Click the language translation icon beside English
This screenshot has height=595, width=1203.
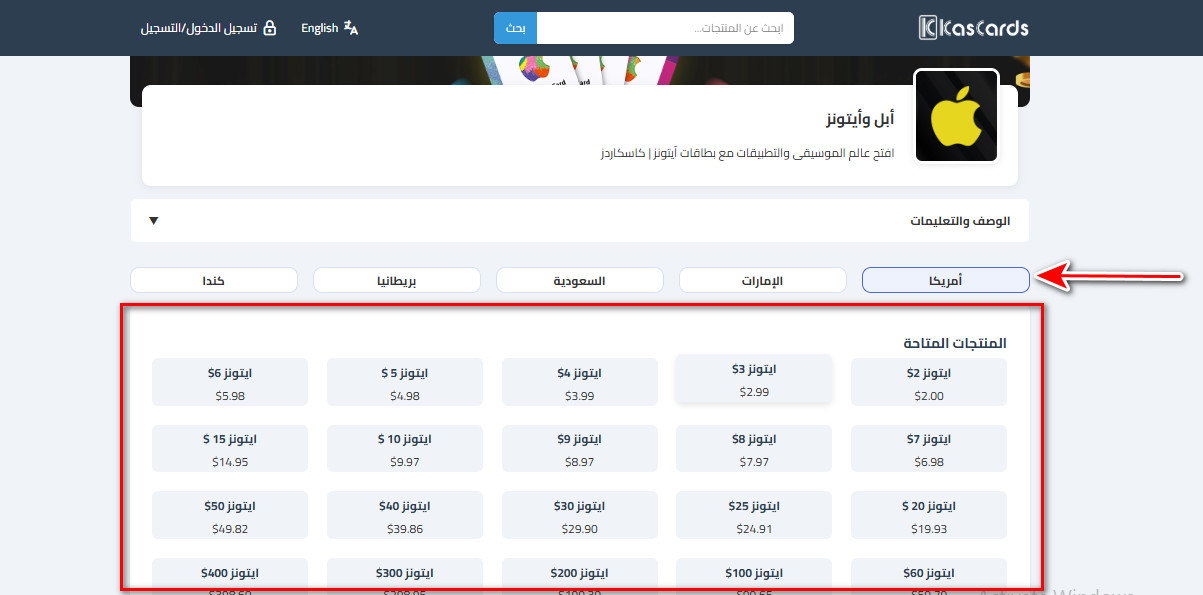point(352,27)
